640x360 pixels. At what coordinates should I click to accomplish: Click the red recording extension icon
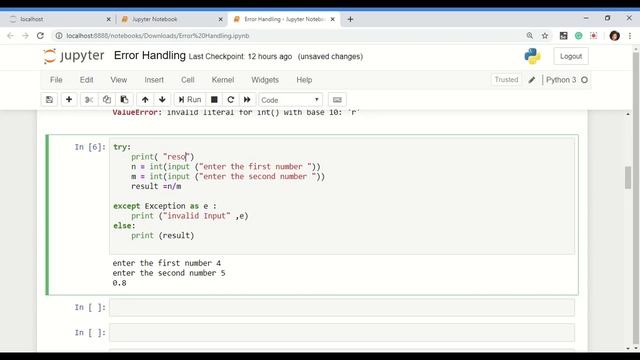[594, 36]
